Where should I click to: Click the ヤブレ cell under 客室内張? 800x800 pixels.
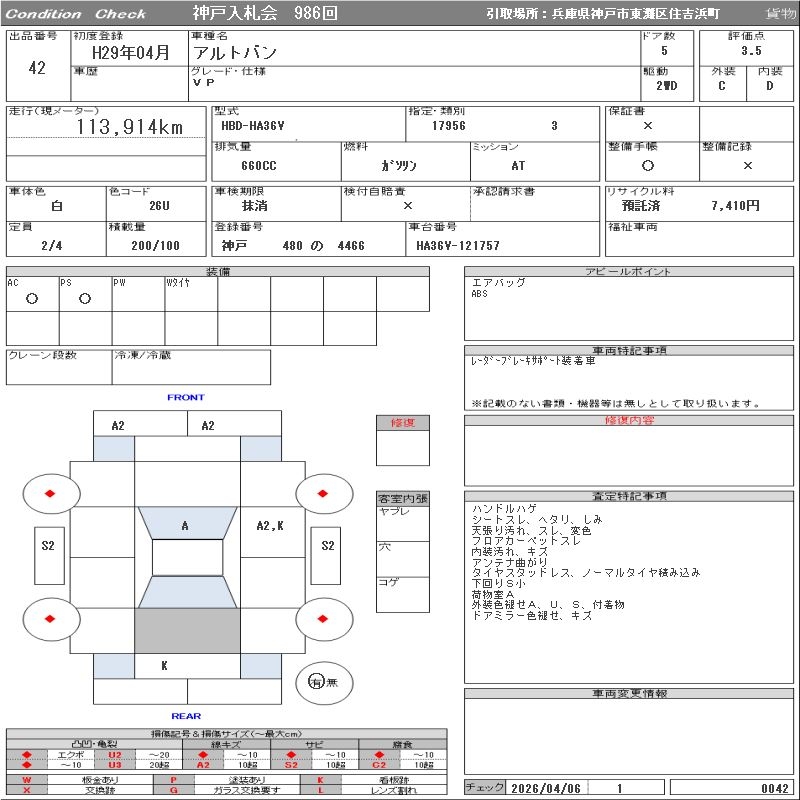[403, 523]
